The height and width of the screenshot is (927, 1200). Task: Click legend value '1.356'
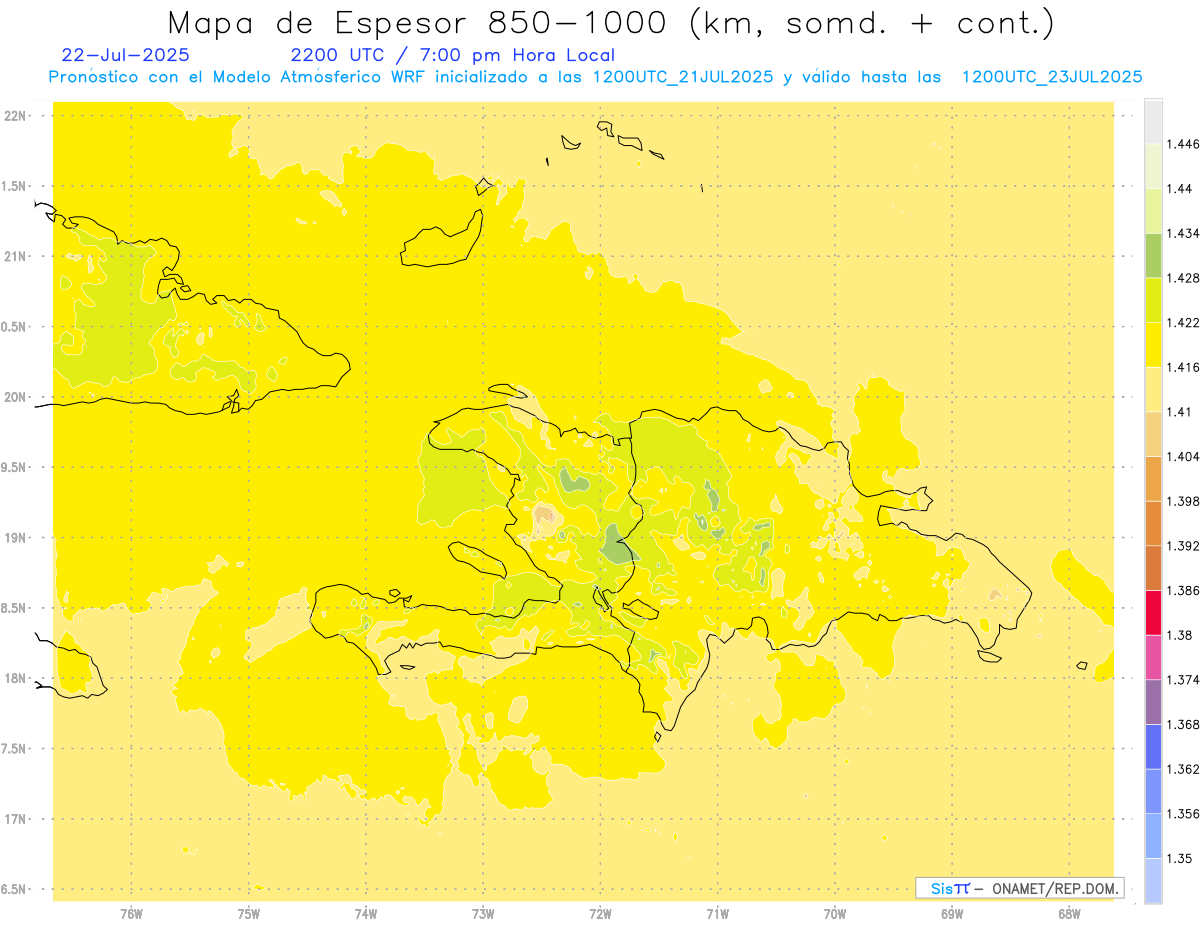1183,814
